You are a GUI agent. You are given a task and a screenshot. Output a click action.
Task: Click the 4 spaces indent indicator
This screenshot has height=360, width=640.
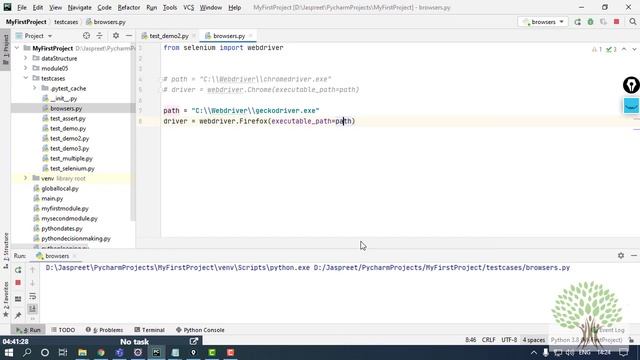534,340
